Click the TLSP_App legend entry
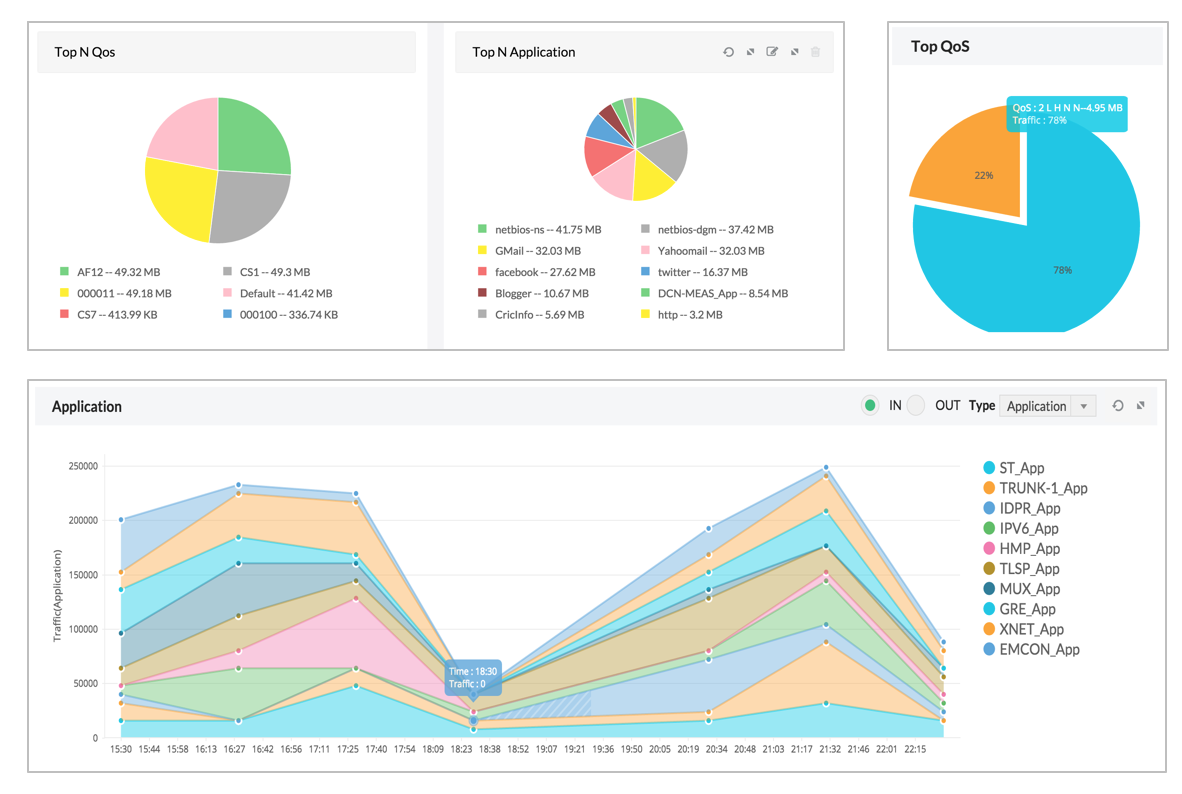 coord(1021,569)
